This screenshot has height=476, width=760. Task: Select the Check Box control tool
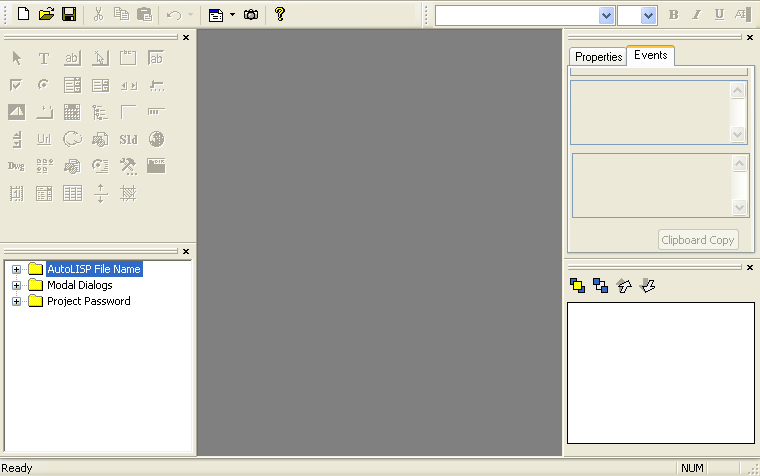[16, 85]
